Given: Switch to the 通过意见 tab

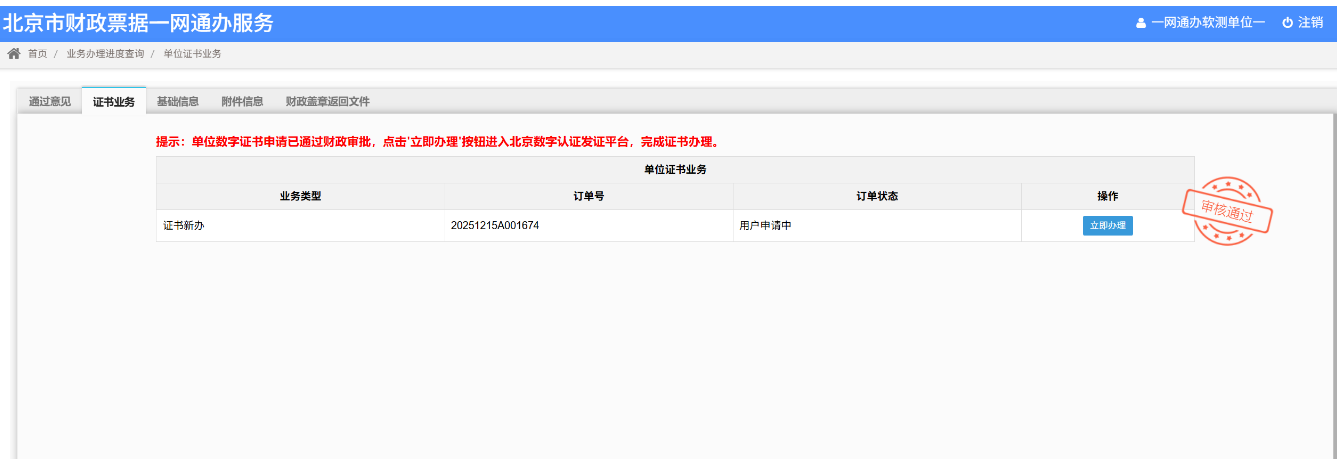Looking at the screenshot, I should (x=50, y=101).
